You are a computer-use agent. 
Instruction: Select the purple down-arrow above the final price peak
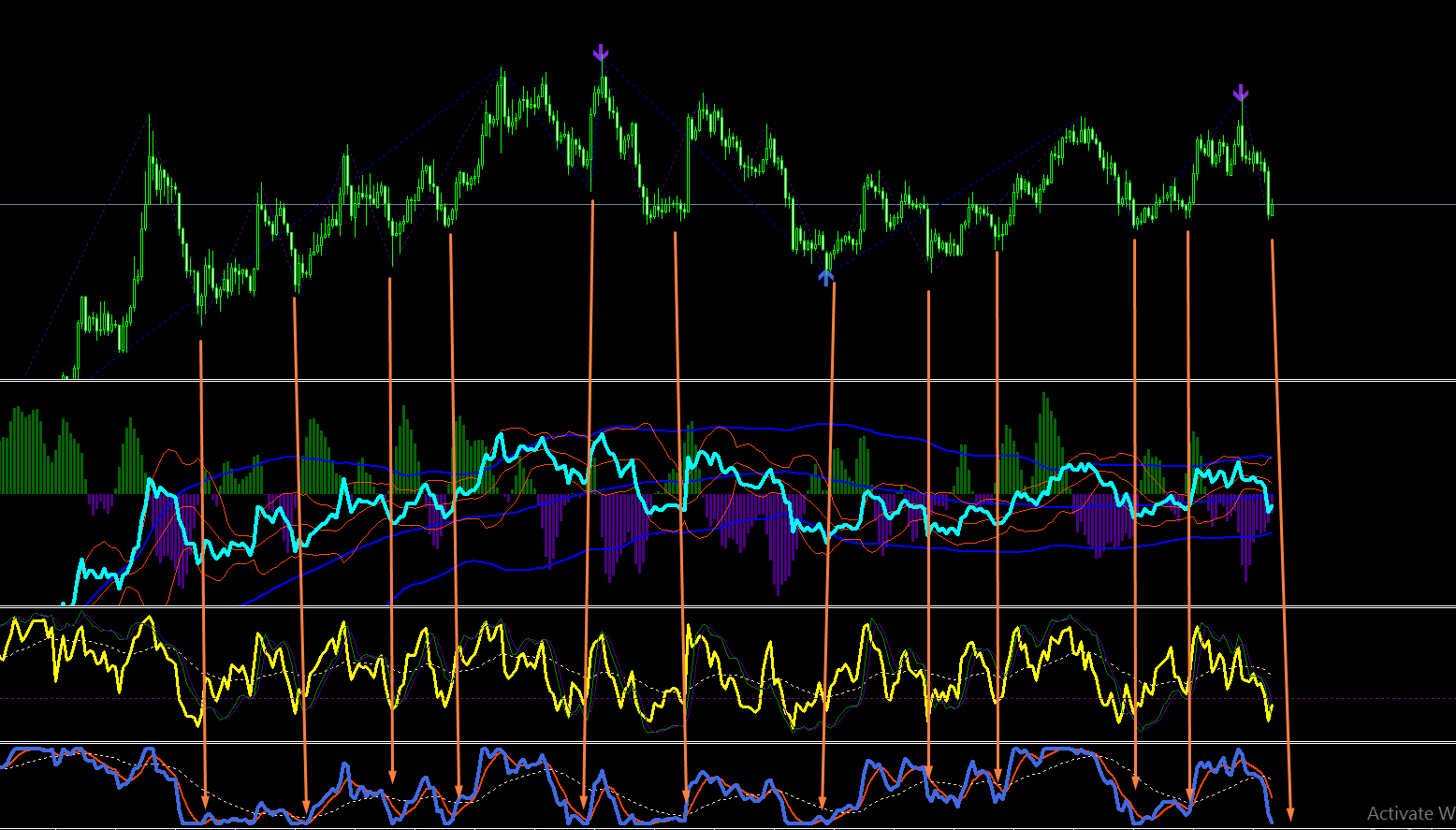pyautogui.click(x=1241, y=93)
